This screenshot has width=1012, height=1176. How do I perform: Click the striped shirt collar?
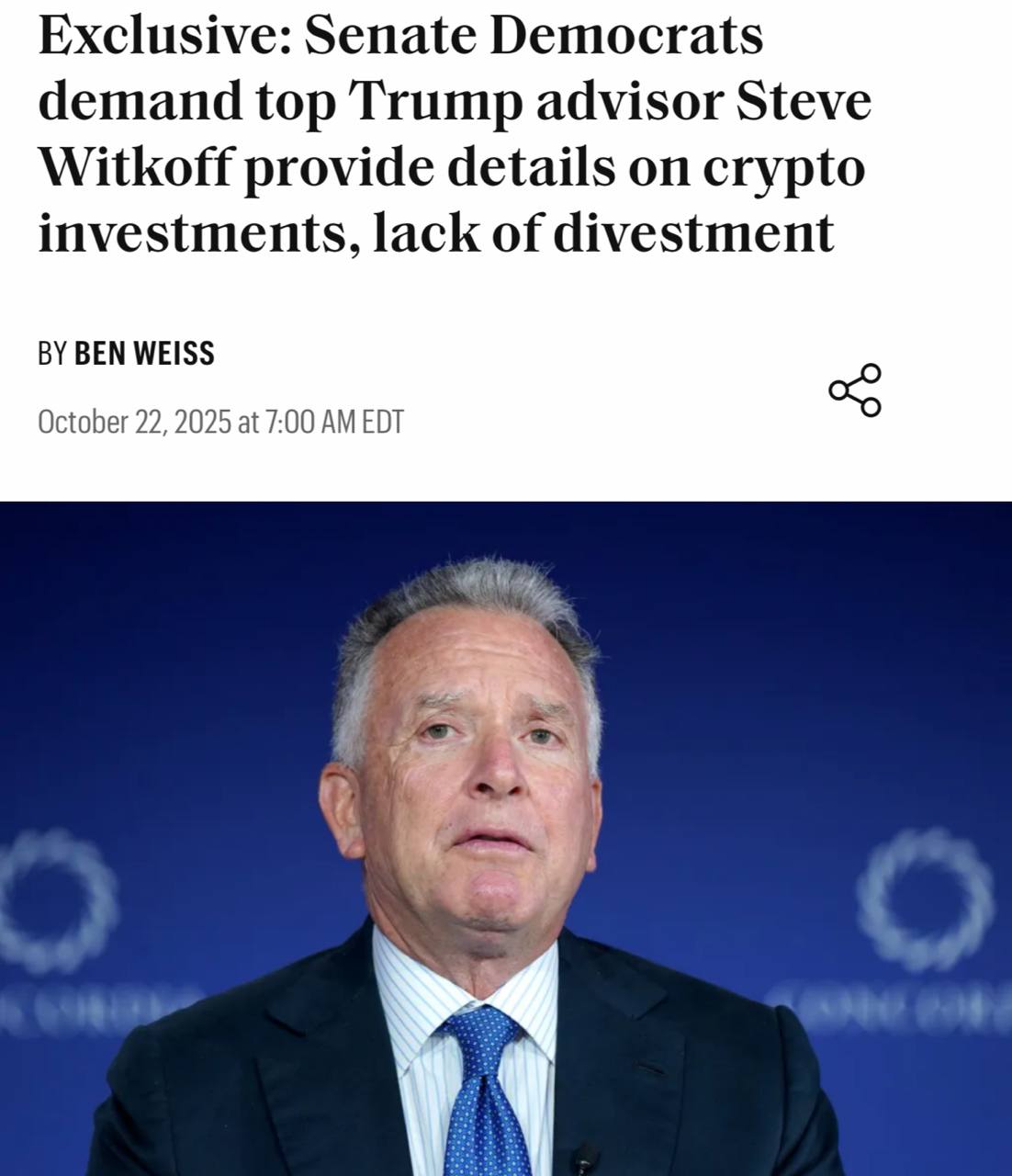[x=413, y=992]
